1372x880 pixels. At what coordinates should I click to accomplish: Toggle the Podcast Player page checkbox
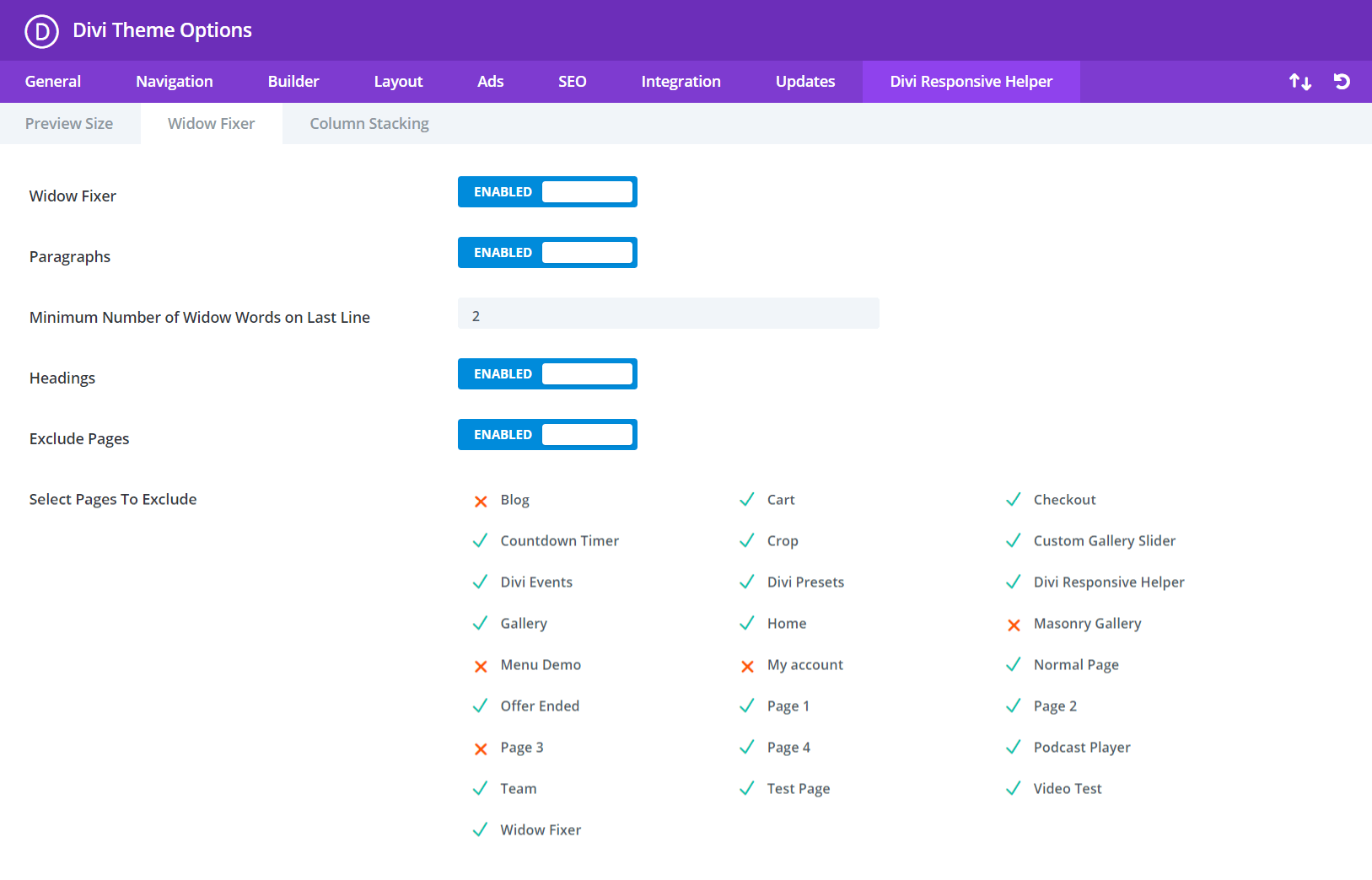(x=1014, y=748)
